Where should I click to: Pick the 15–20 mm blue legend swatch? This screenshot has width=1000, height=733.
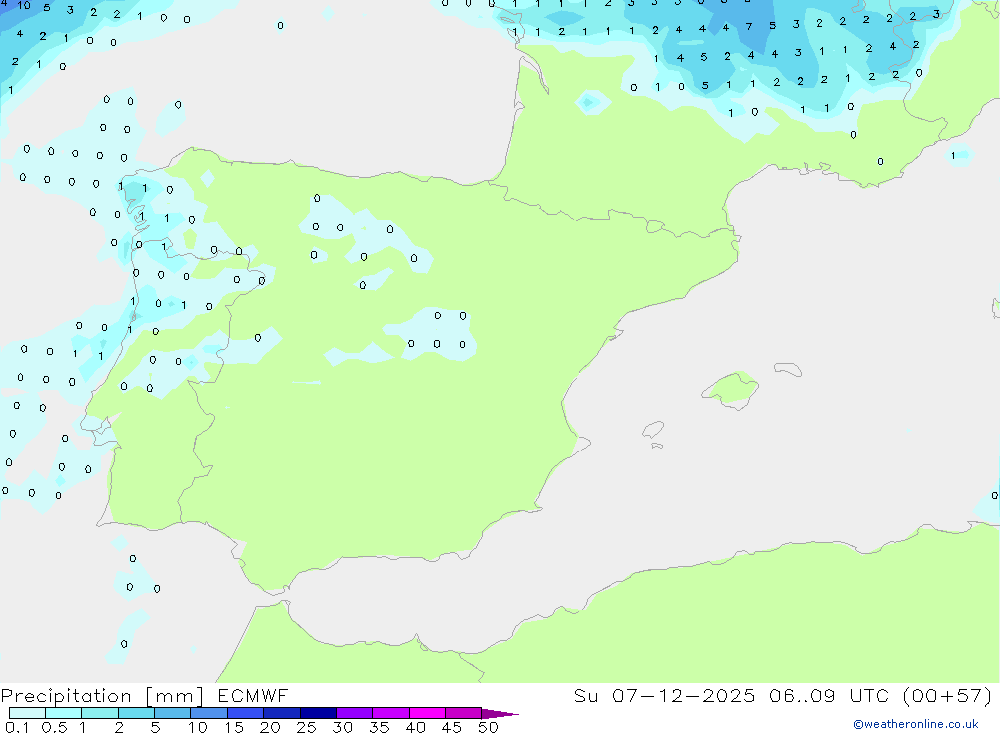pos(245,713)
